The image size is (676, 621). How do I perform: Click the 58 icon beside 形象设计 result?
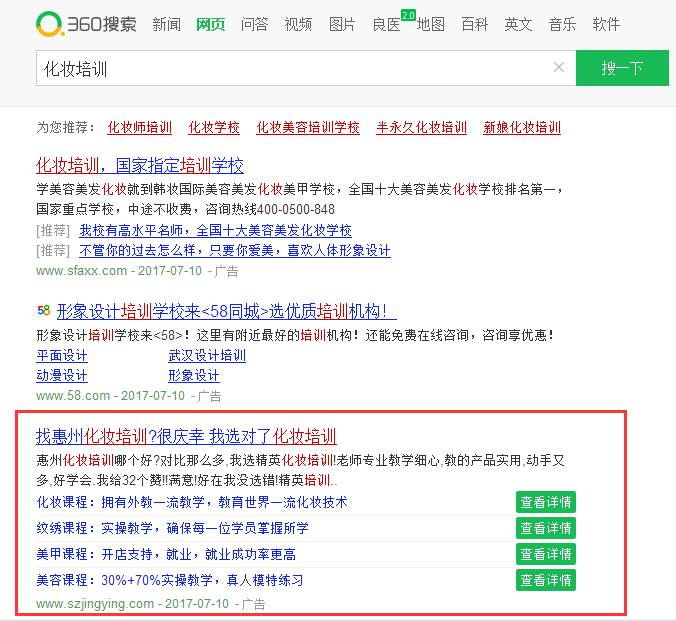pyautogui.click(x=43, y=312)
